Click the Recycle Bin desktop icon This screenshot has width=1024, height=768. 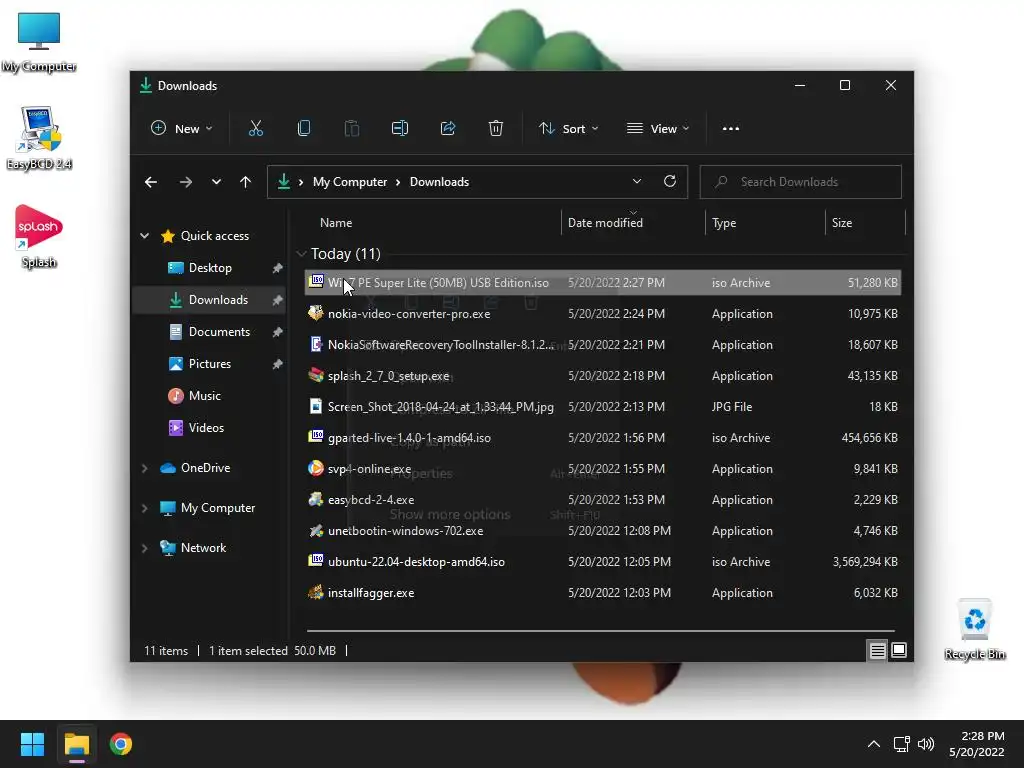(x=974, y=630)
